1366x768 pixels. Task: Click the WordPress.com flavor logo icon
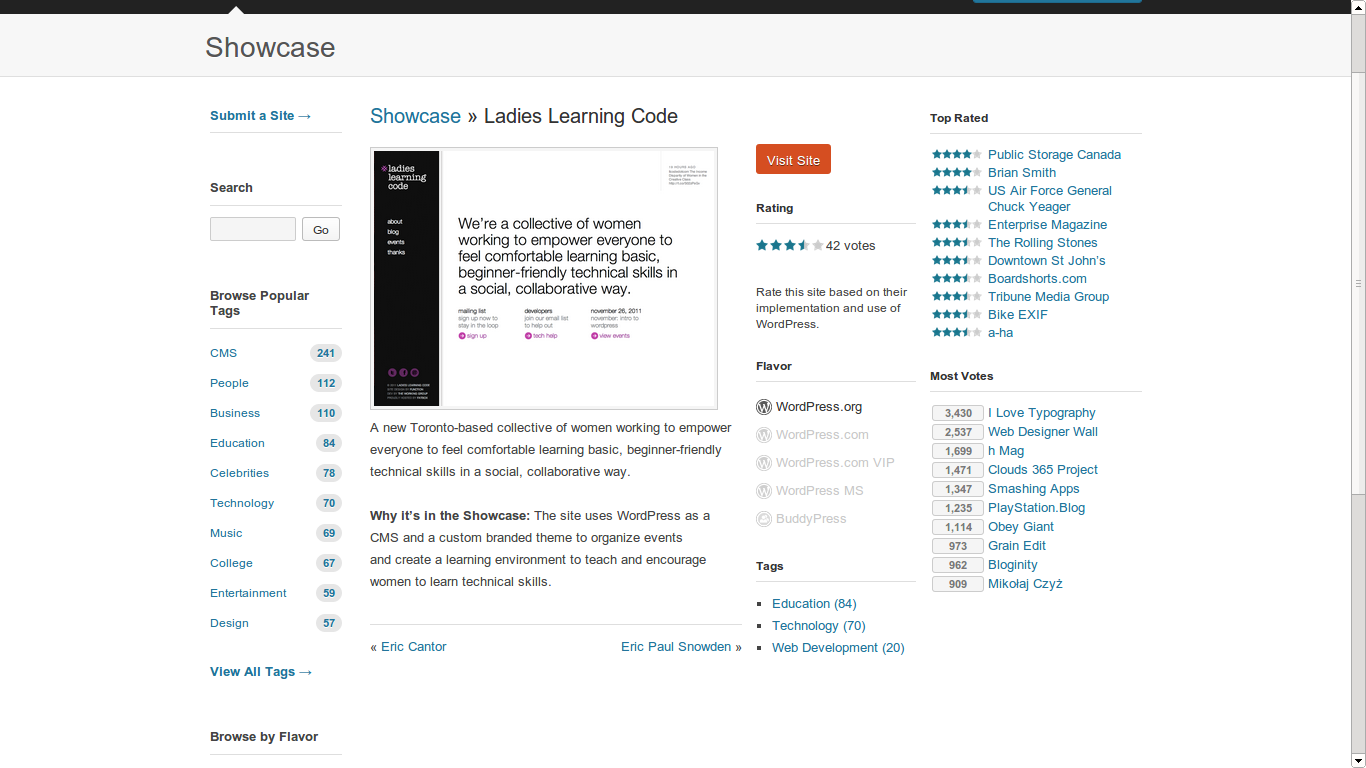(764, 435)
